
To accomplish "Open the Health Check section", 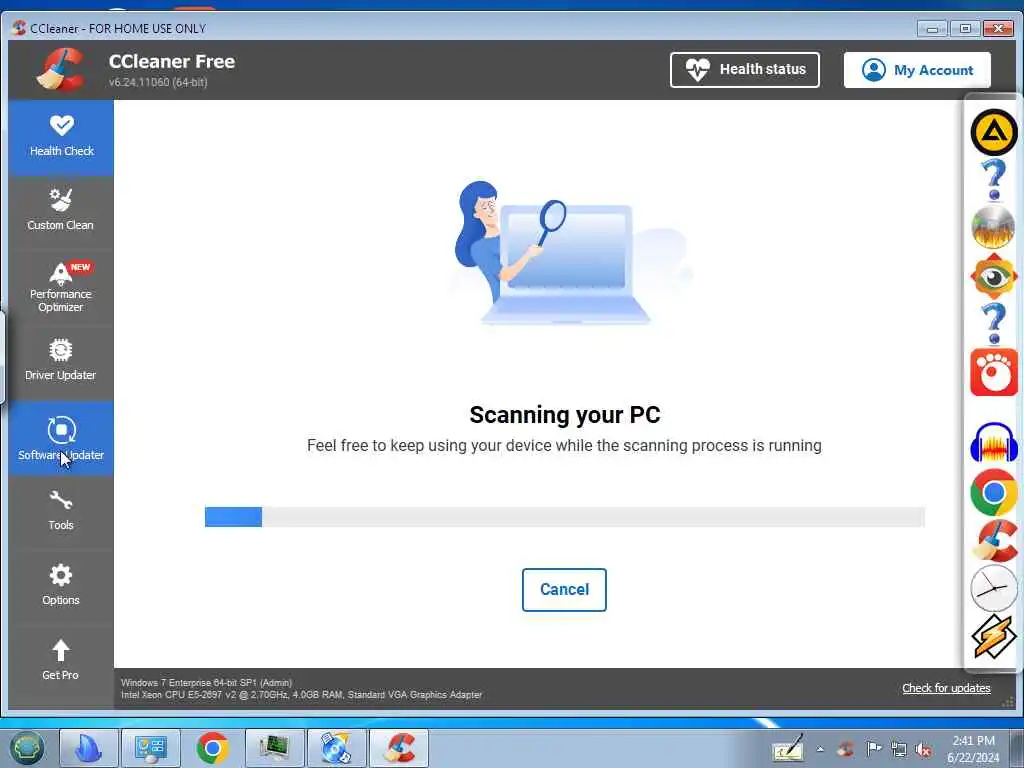I will coord(61,136).
